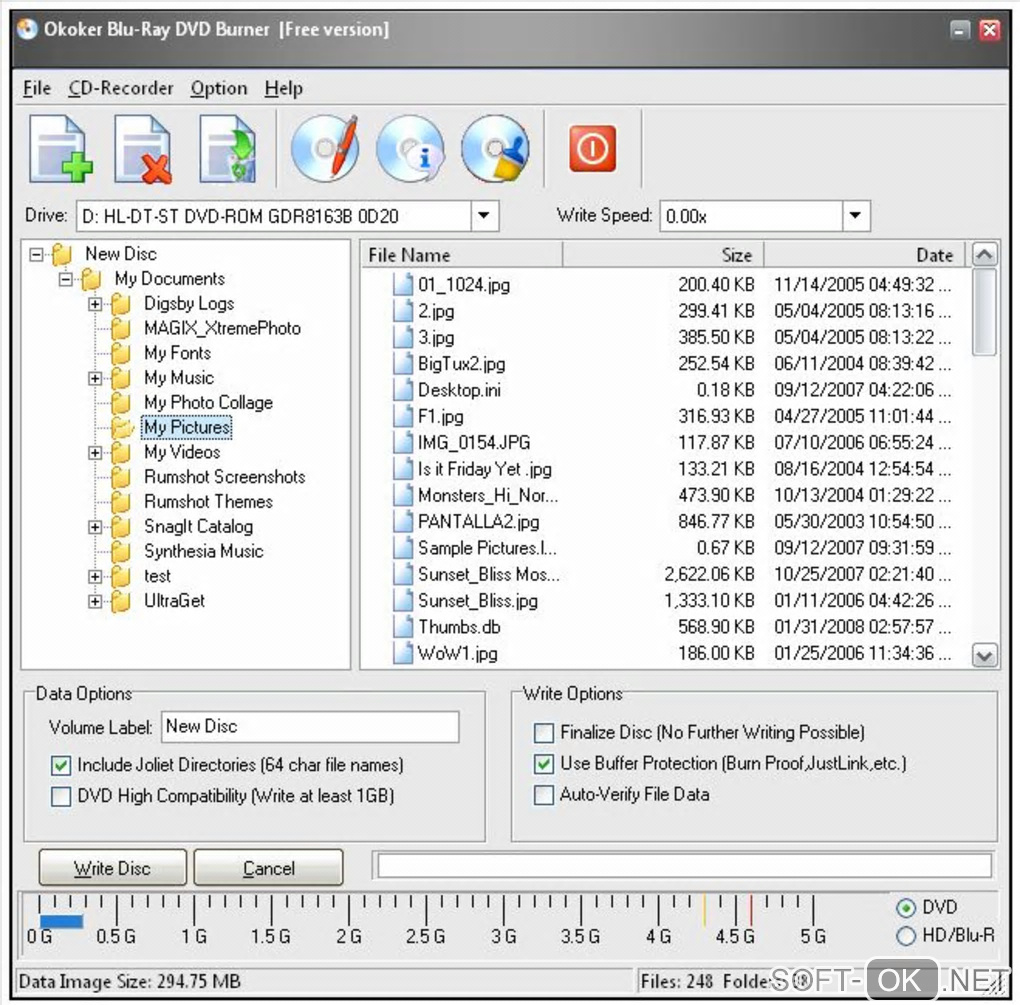Toggle Include Joliet Directories checkbox

[x=60, y=766]
